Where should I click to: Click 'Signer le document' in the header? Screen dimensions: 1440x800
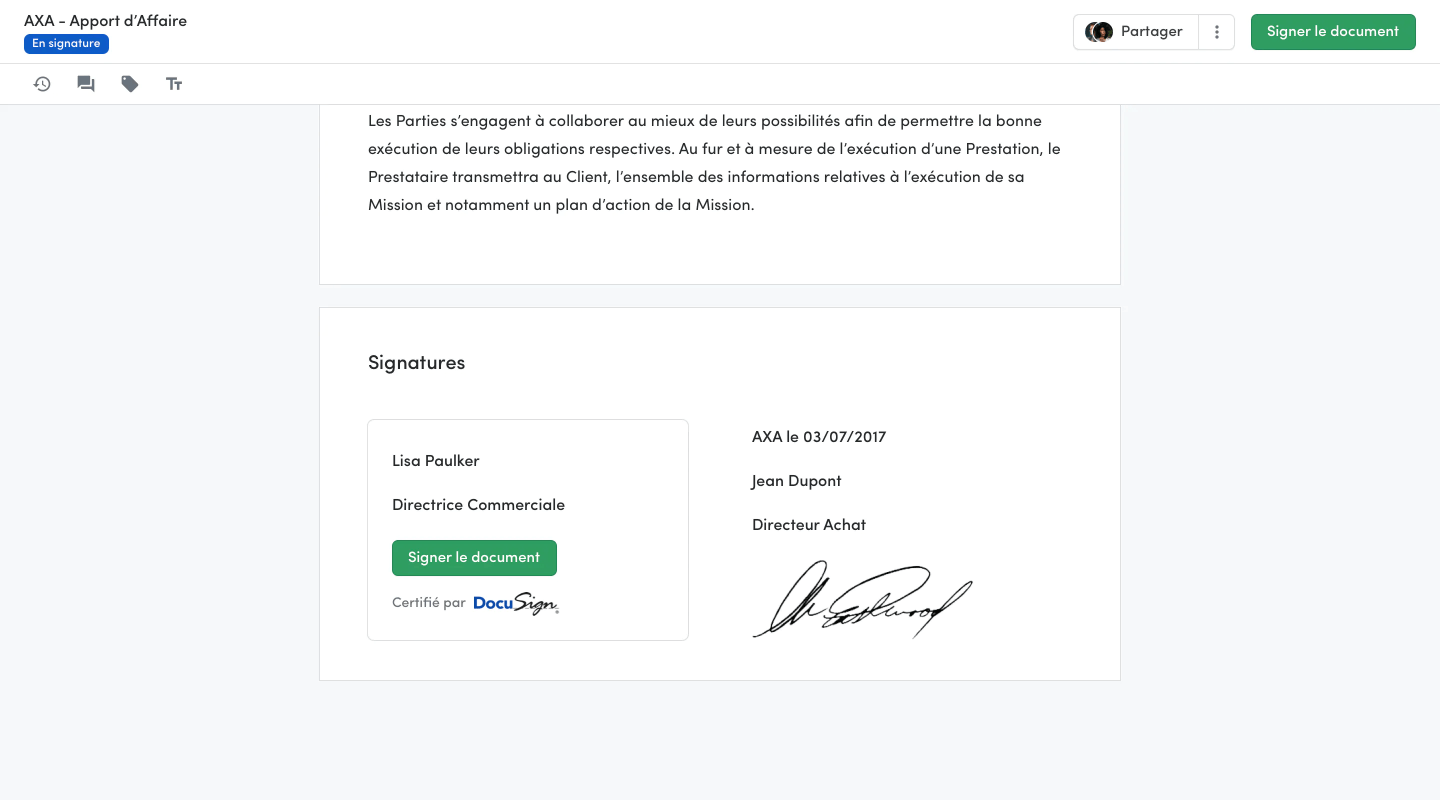coord(1333,31)
